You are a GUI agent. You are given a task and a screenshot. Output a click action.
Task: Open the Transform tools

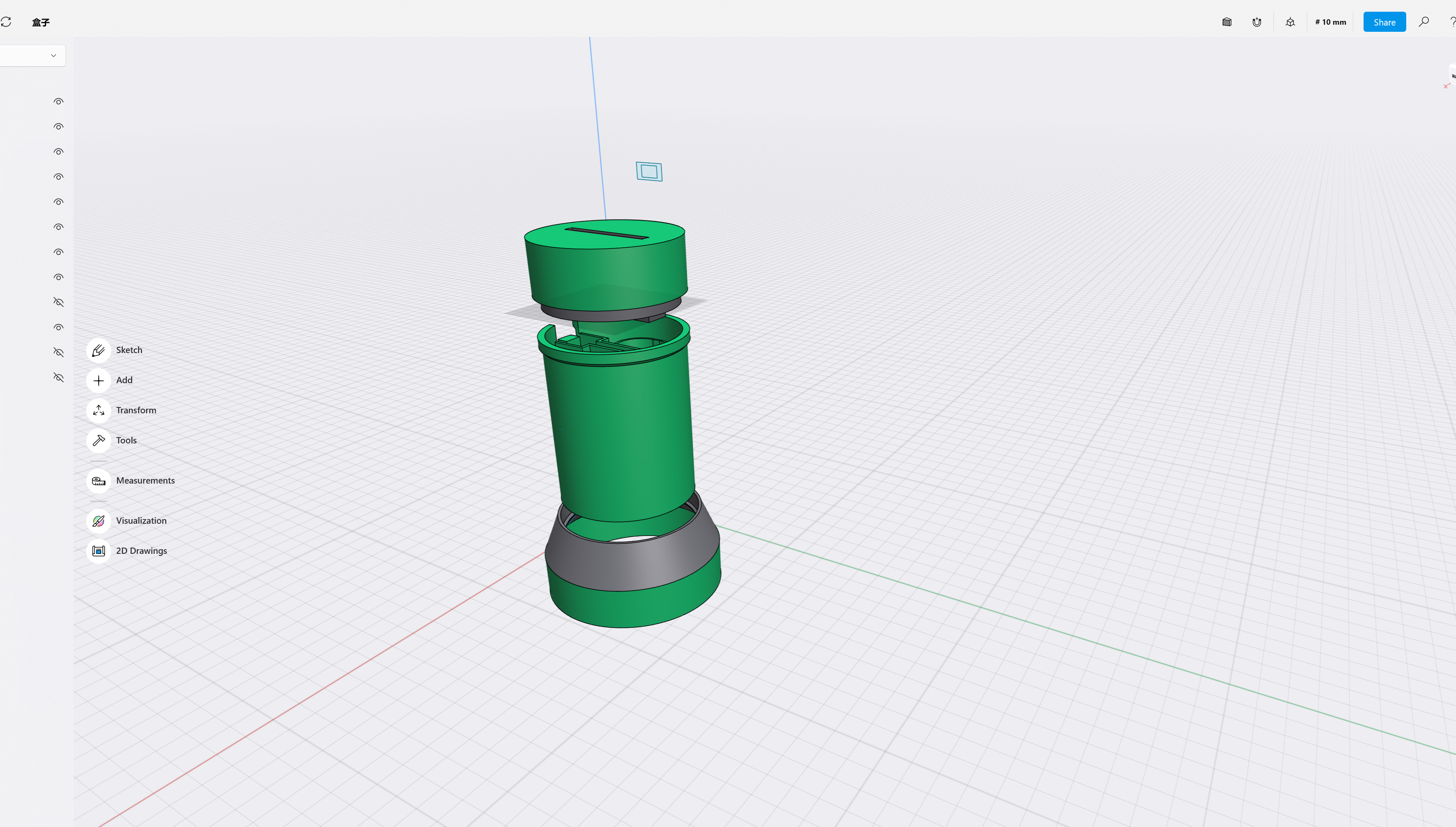point(98,410)
